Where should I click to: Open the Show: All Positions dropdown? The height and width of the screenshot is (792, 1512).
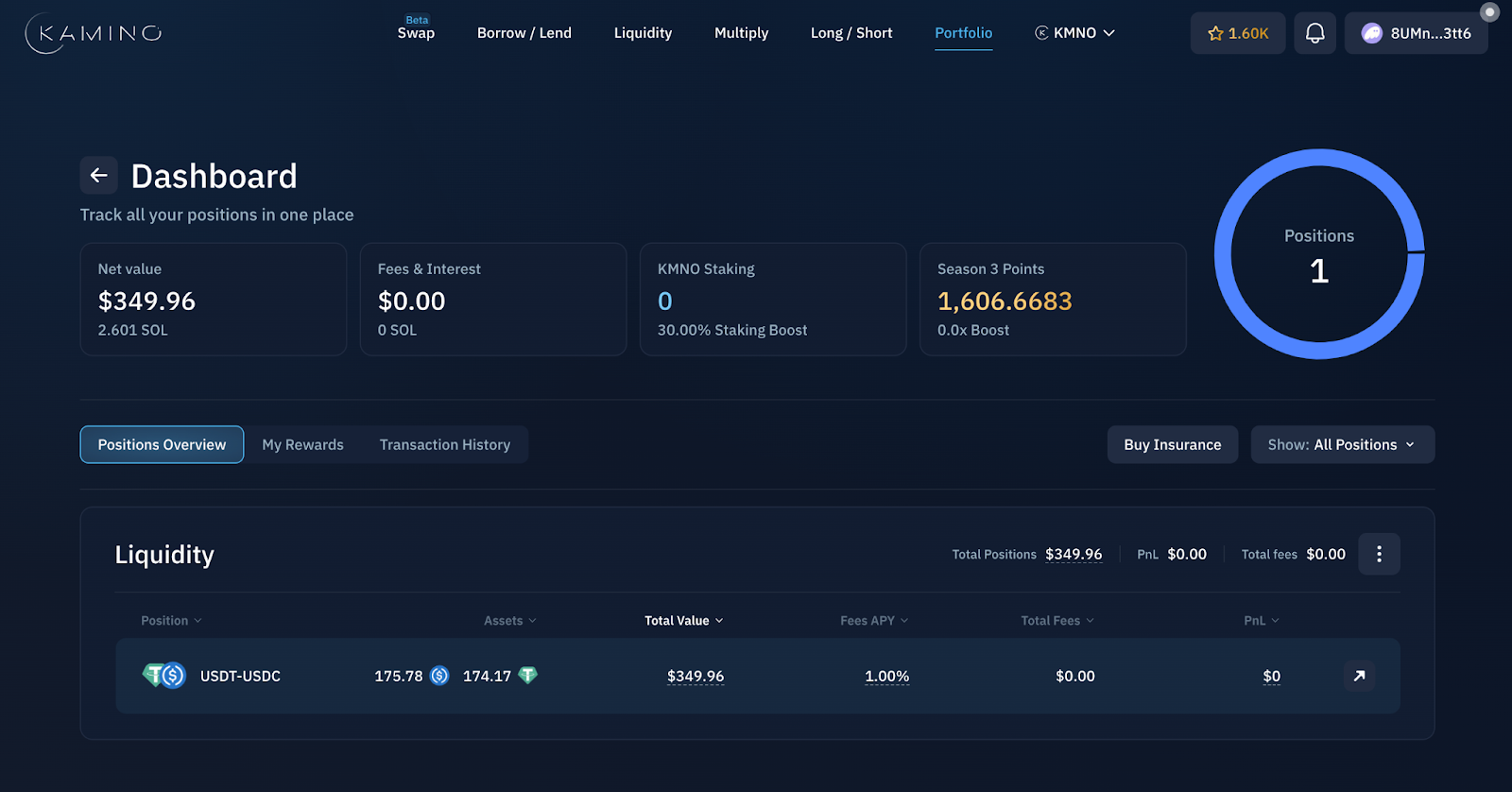[1343, 444]
